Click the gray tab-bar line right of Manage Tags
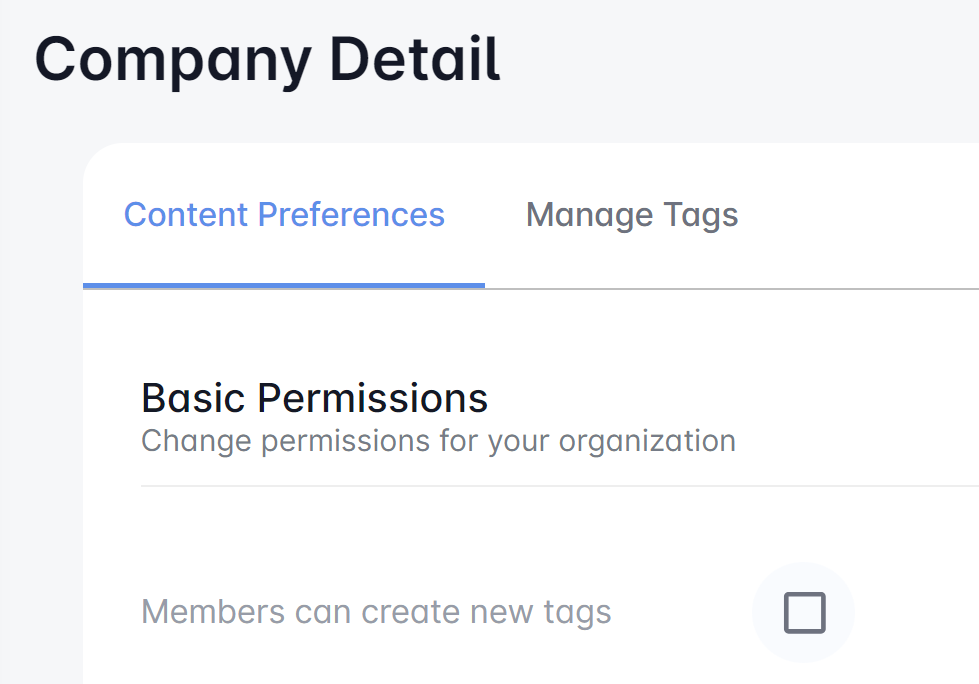 860,288
